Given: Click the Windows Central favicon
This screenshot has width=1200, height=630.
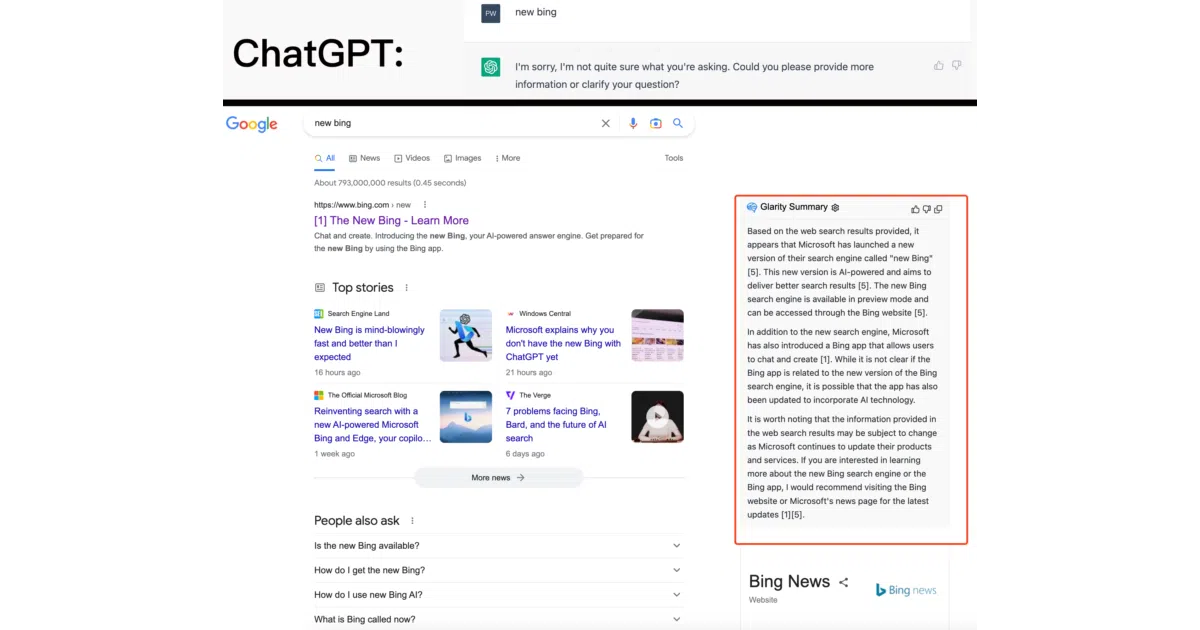Looking at the screenshot, I should pyautogui.click(x=510, y=314).
